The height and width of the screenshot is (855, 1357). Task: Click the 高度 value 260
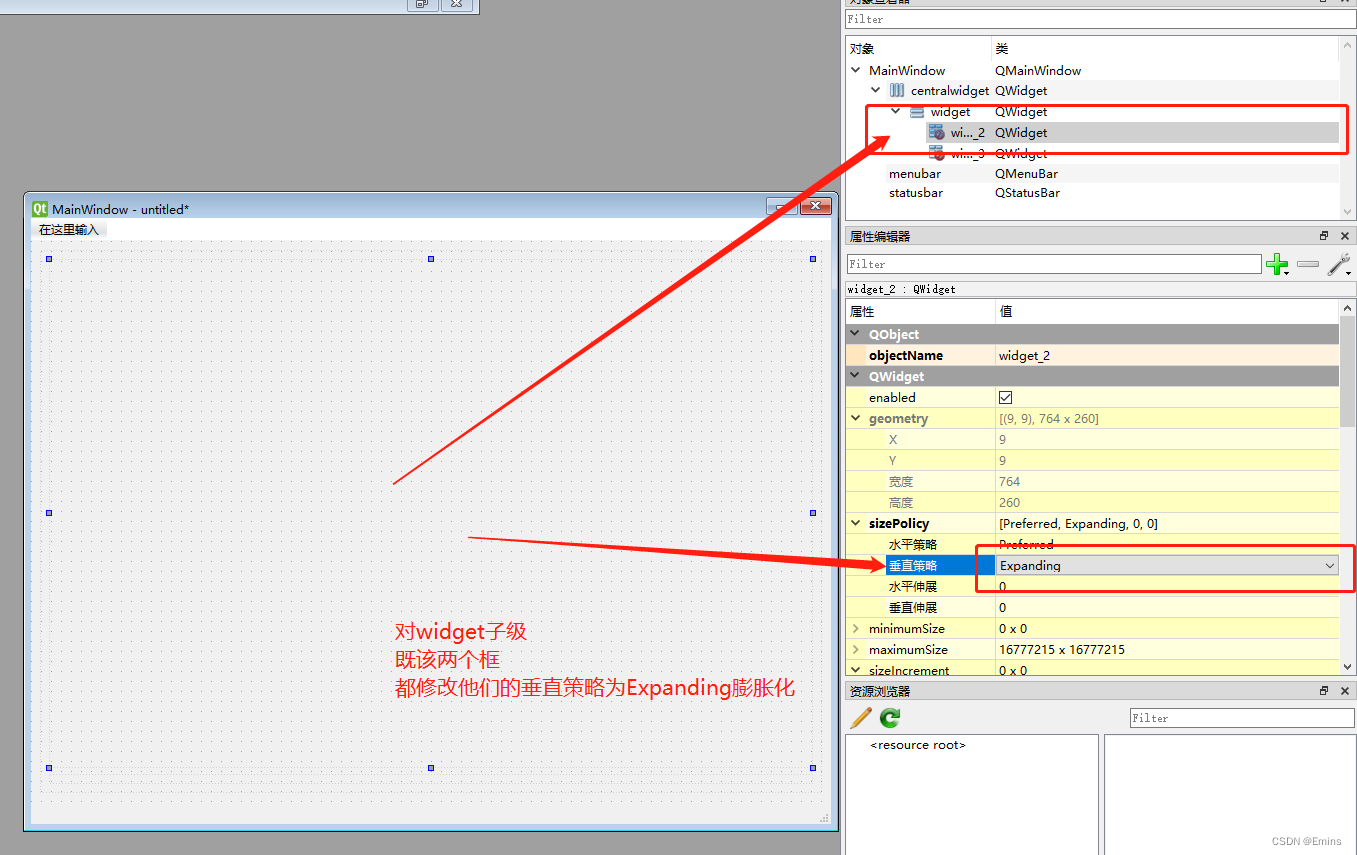pos(1009,502)
